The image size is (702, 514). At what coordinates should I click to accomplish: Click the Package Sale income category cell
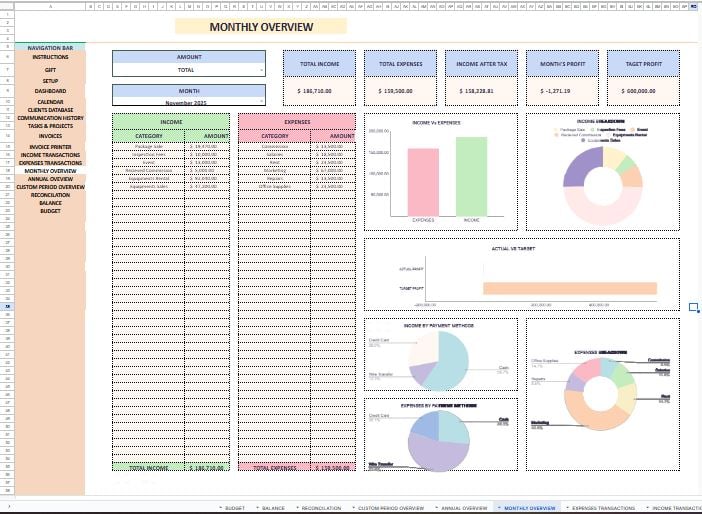tap(149, 146)
